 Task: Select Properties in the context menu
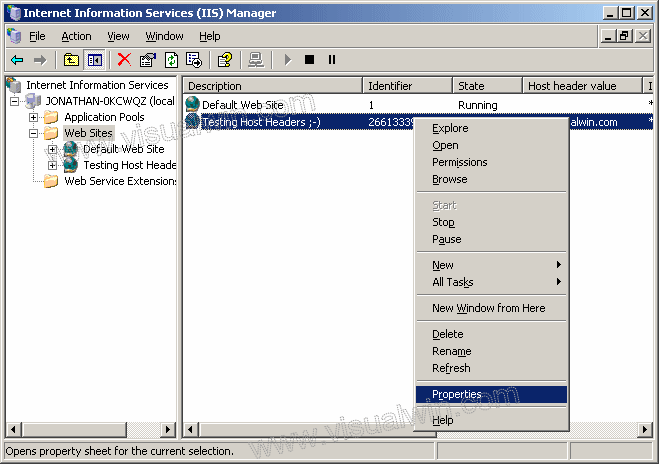(x=457, y=395)
